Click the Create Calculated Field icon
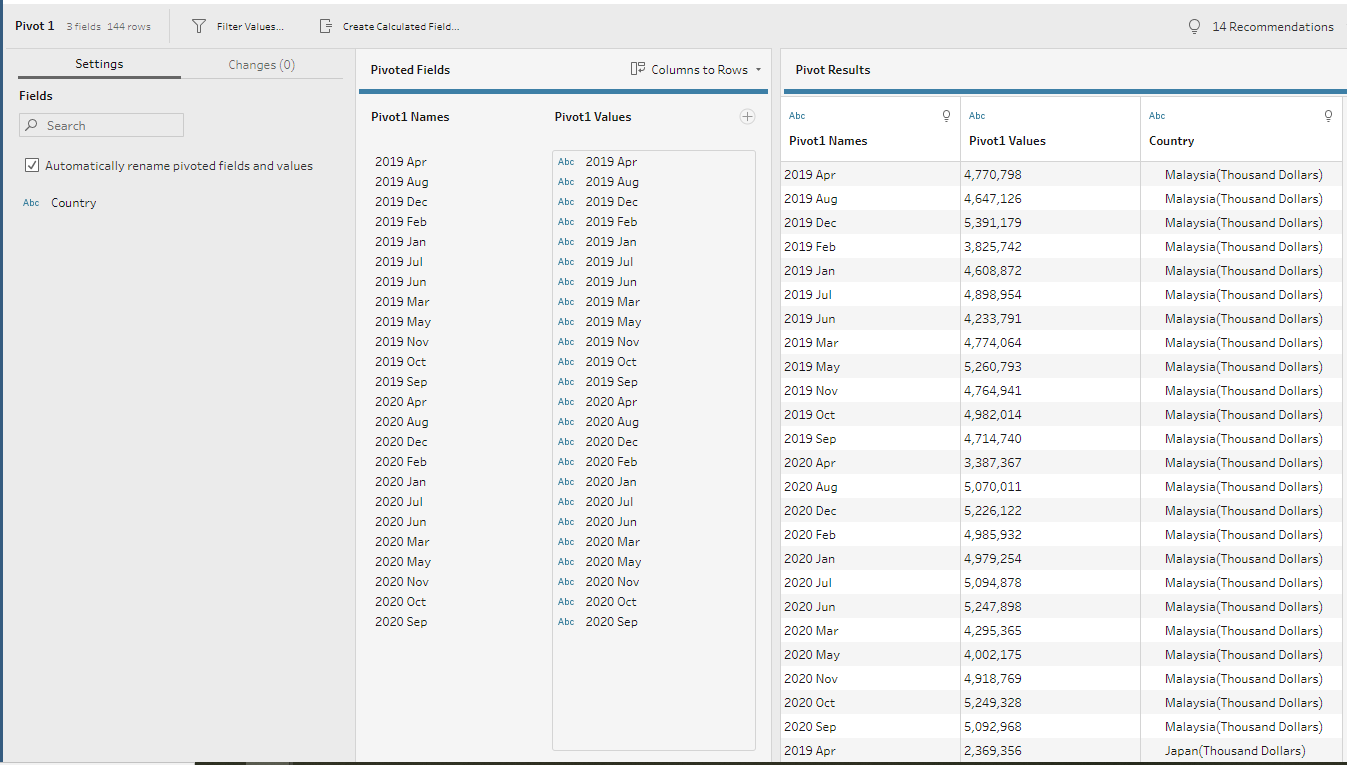Screen dimensions: 1347x765 click(325, 26)
